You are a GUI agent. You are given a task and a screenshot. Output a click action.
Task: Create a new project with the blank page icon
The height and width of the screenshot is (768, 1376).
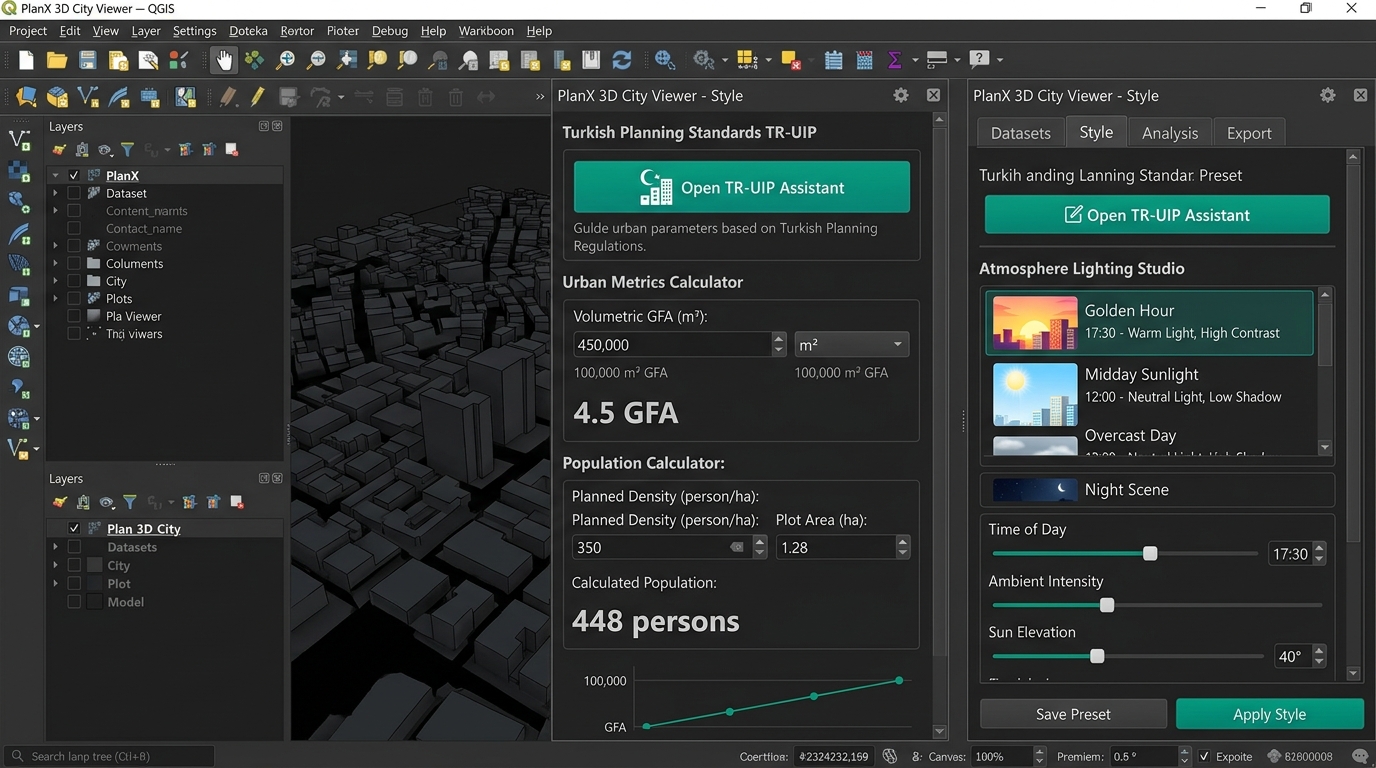(26, 60)
